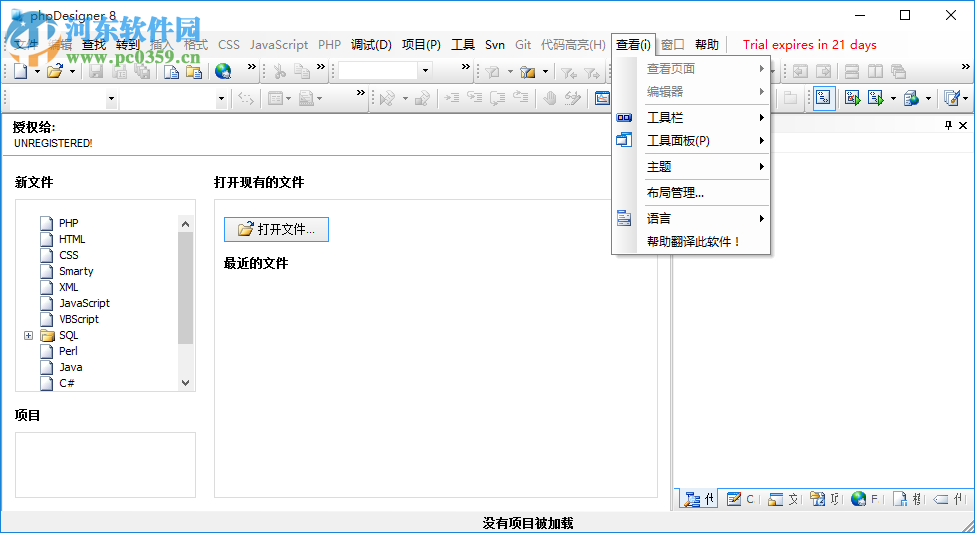
Task: Click the Open folder toolbar icon
Action: [55, 71]
